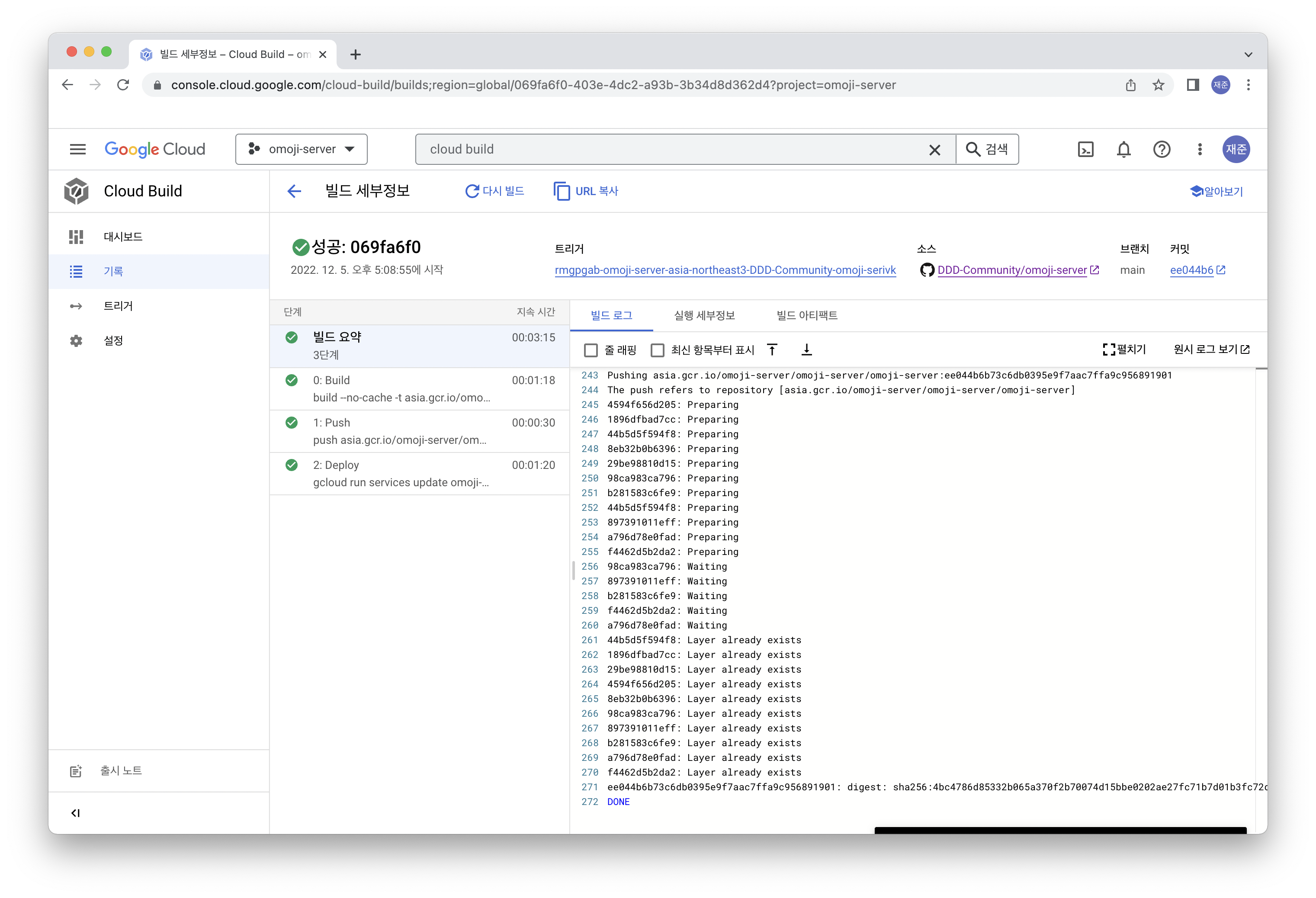The height and width of the screenshot is (898, 1316).
Task: Clear the cloud build search text
Action: (x=934, y=150)
